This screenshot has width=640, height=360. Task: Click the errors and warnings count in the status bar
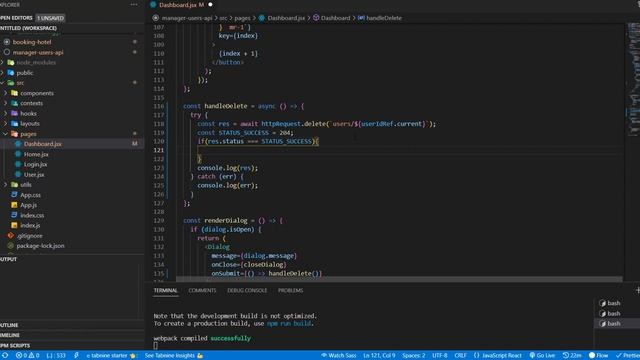click(x=27, y=356)
